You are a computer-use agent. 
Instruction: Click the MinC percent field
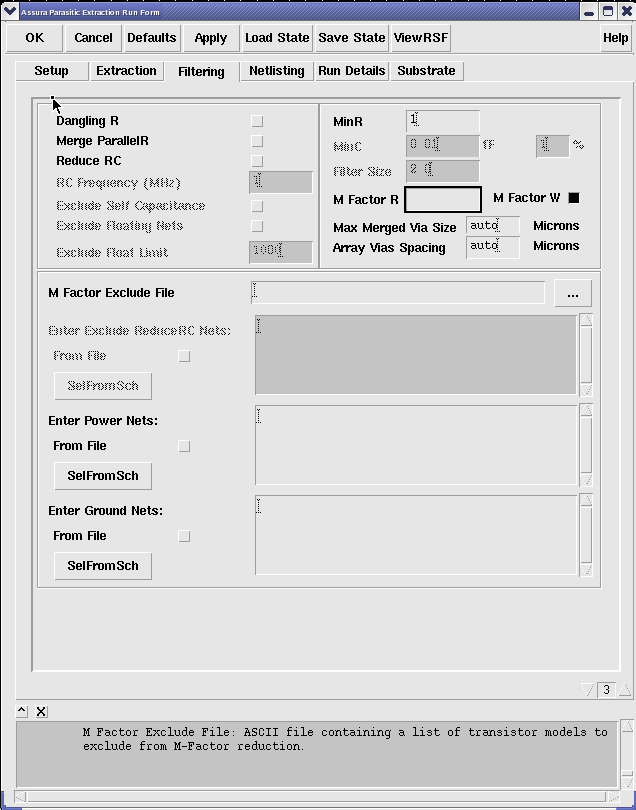552,146
